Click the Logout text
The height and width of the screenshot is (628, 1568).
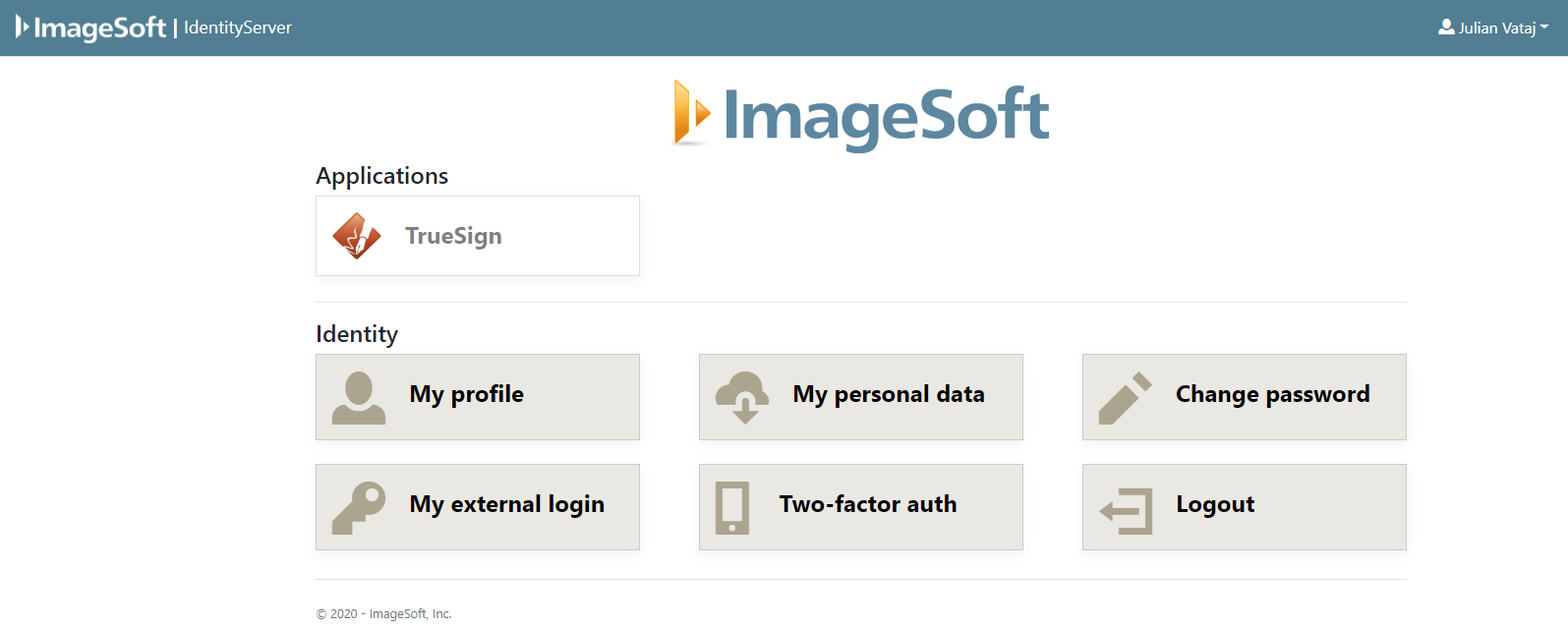pos(1215,504)
